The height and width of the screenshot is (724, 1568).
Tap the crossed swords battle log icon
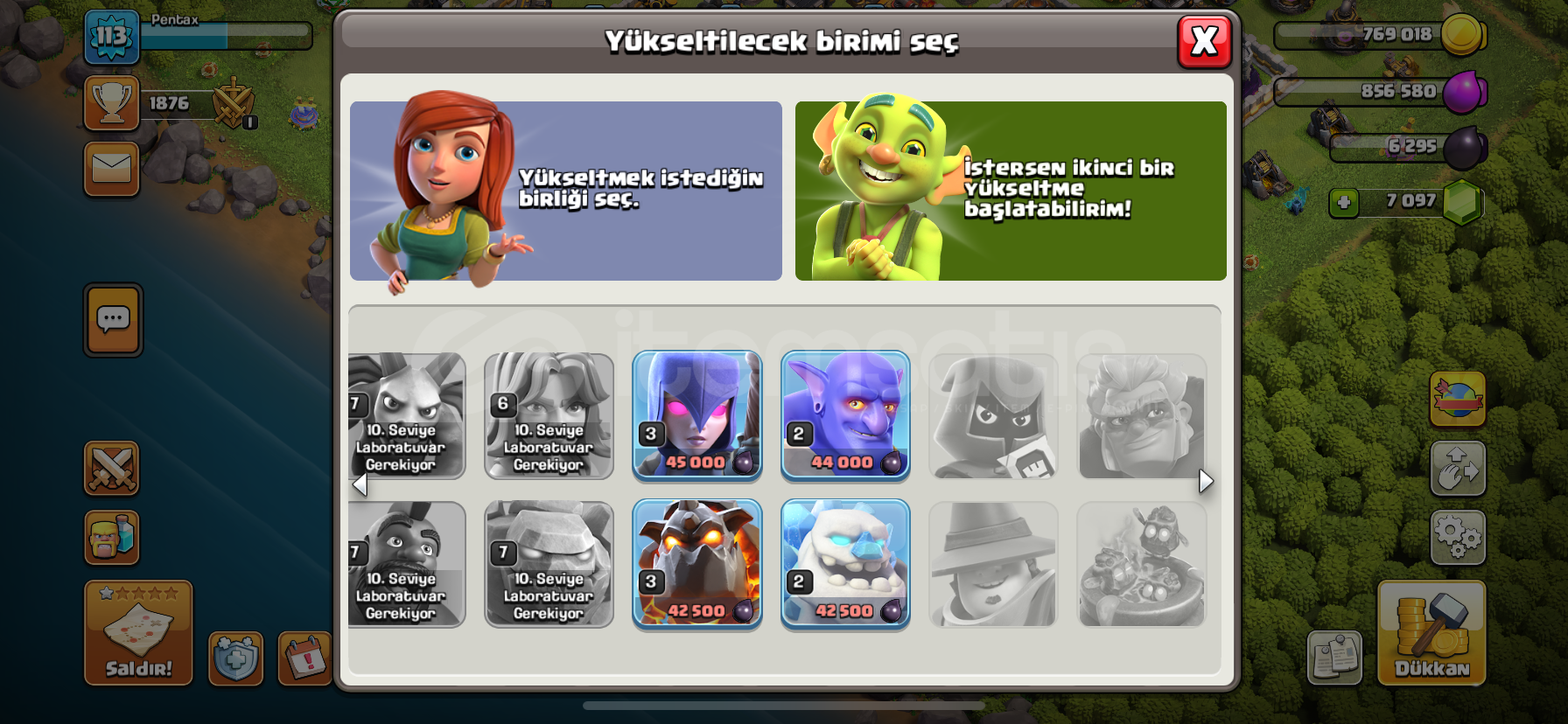(111, 468)
